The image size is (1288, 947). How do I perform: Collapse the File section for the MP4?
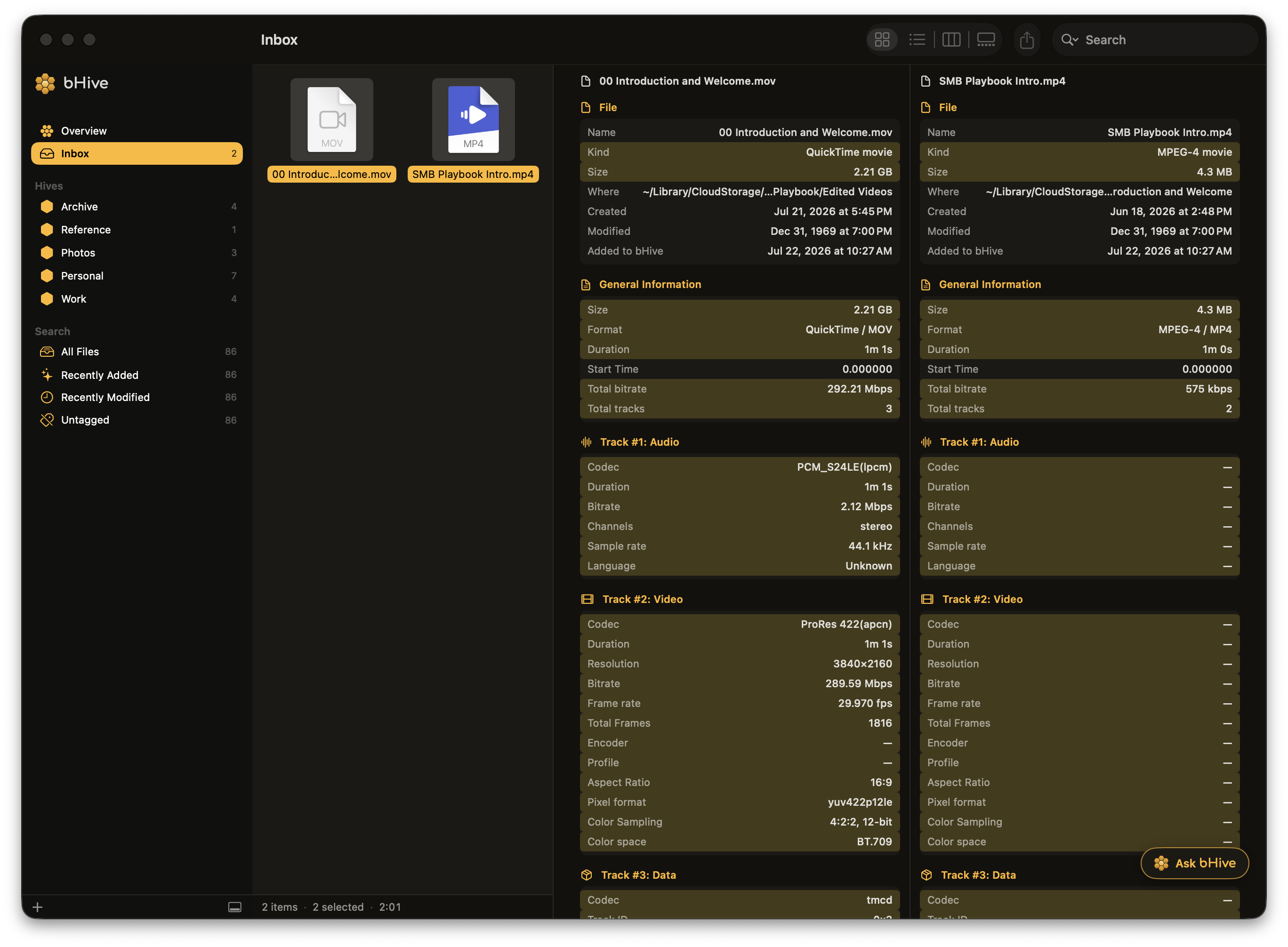(948, 107)
